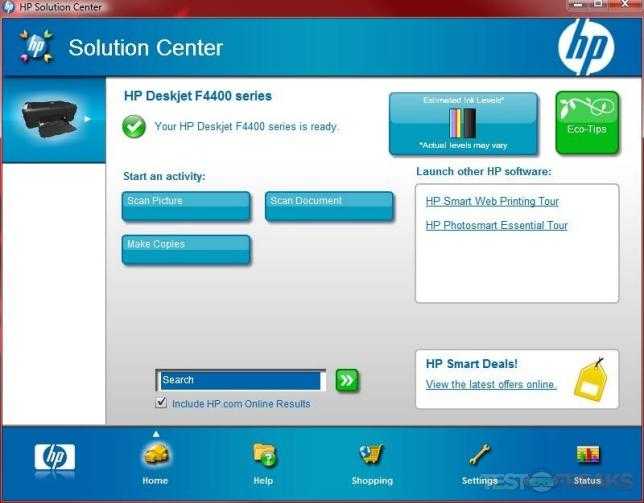Toggle Include HP.com Online Results checkbox
The image size is (644, 503).
click(161, 402)
